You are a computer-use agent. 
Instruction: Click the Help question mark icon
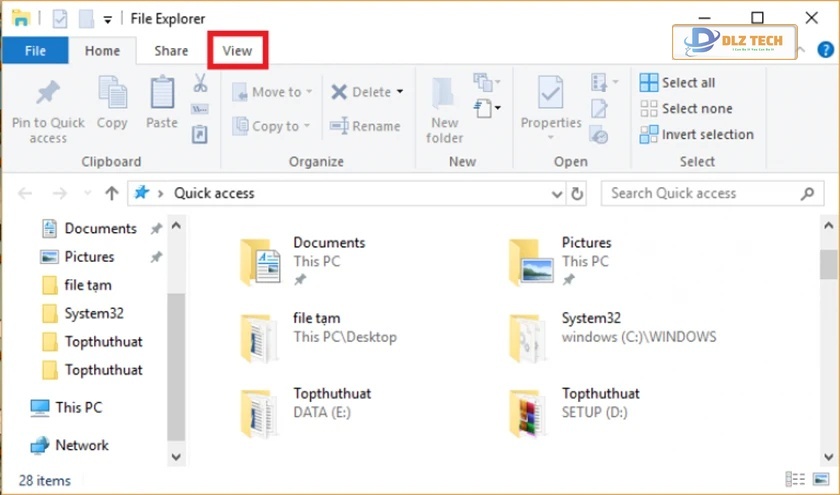(825, 49)
